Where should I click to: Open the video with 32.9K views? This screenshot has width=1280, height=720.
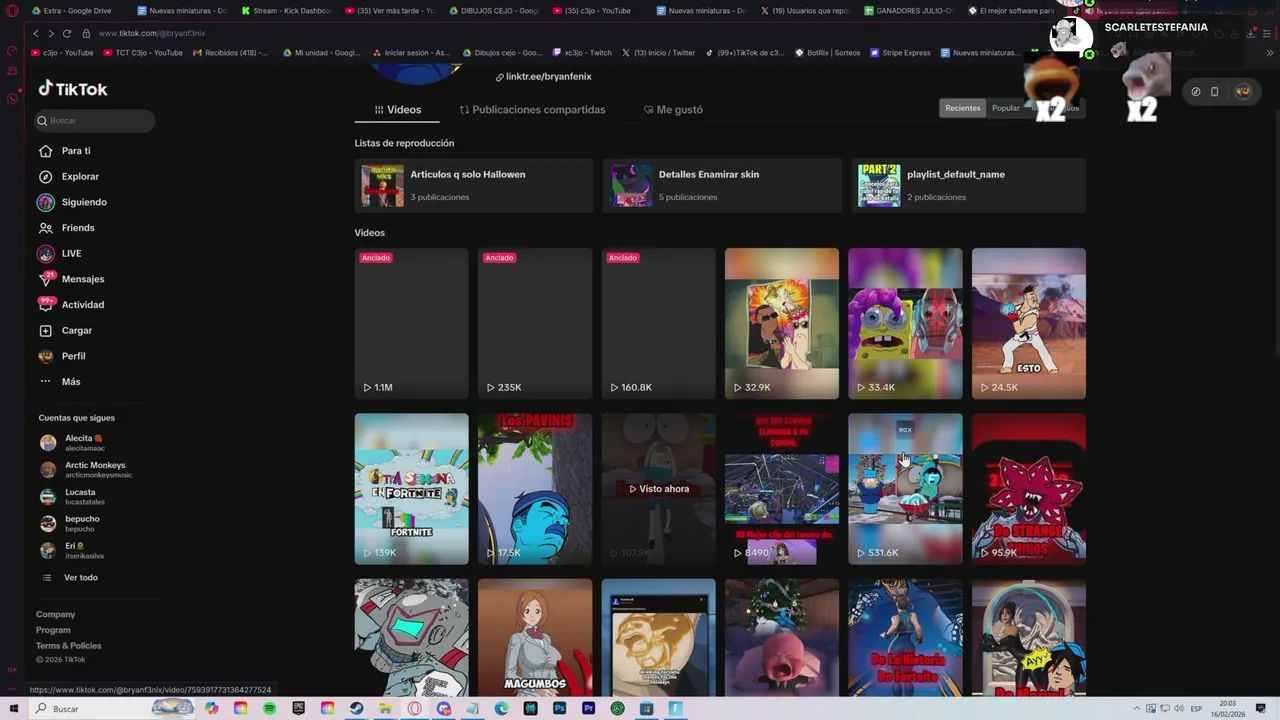(782, 324)
